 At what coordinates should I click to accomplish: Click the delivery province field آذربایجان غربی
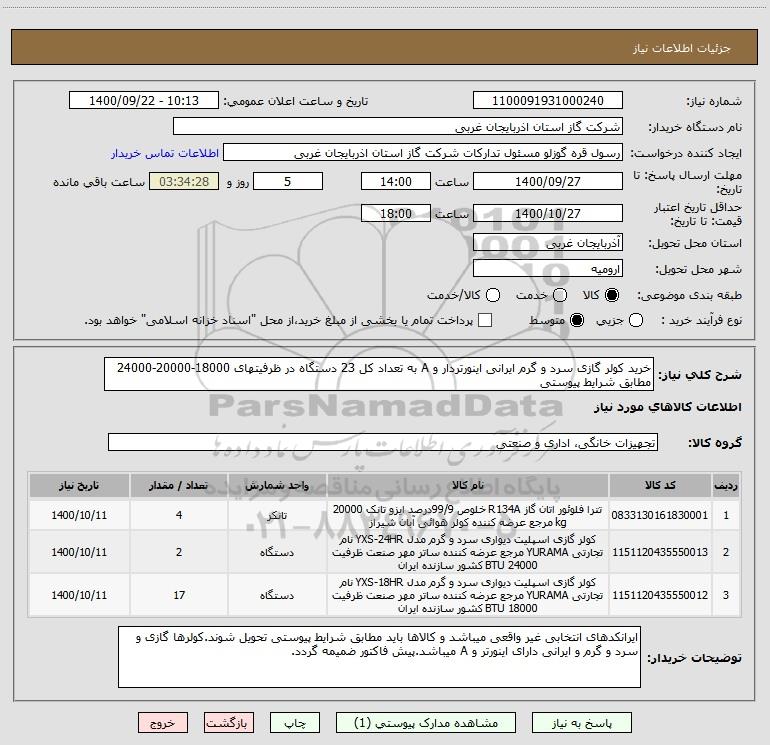548,242
